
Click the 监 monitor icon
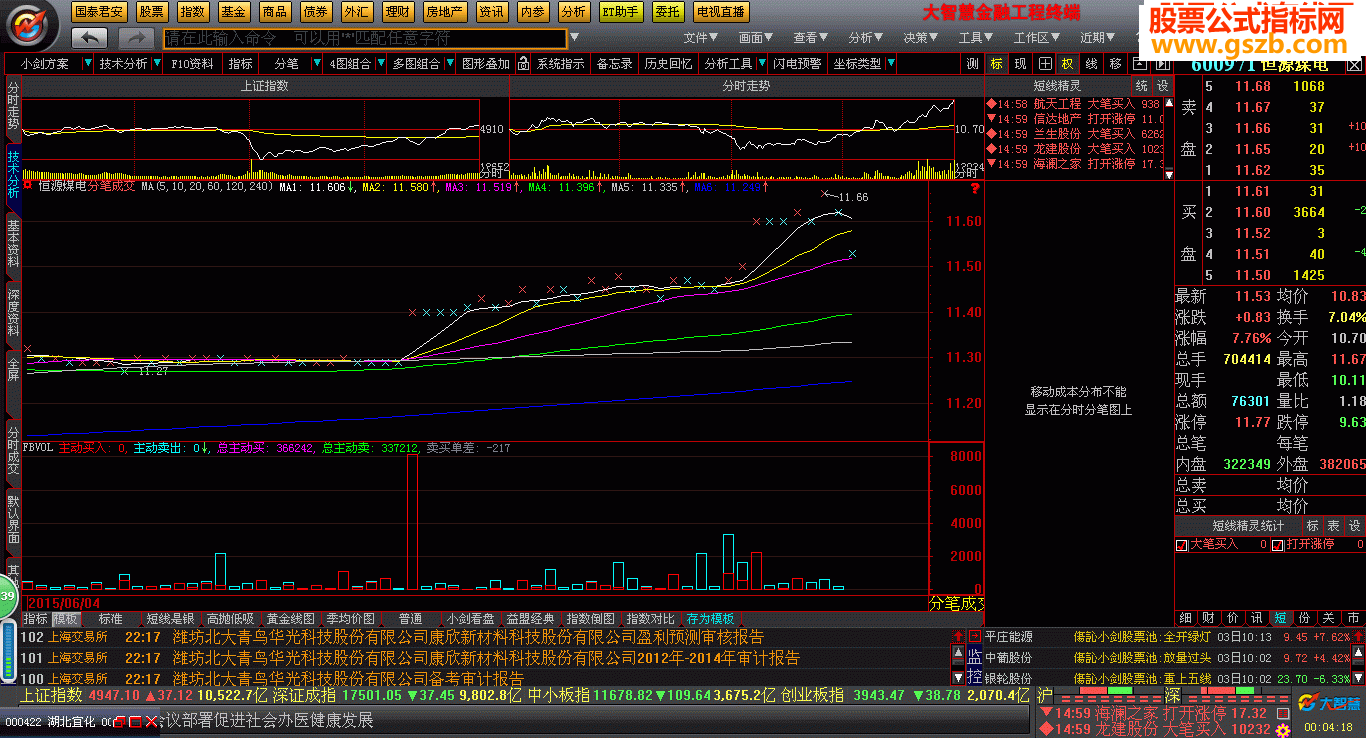(974, 657)
